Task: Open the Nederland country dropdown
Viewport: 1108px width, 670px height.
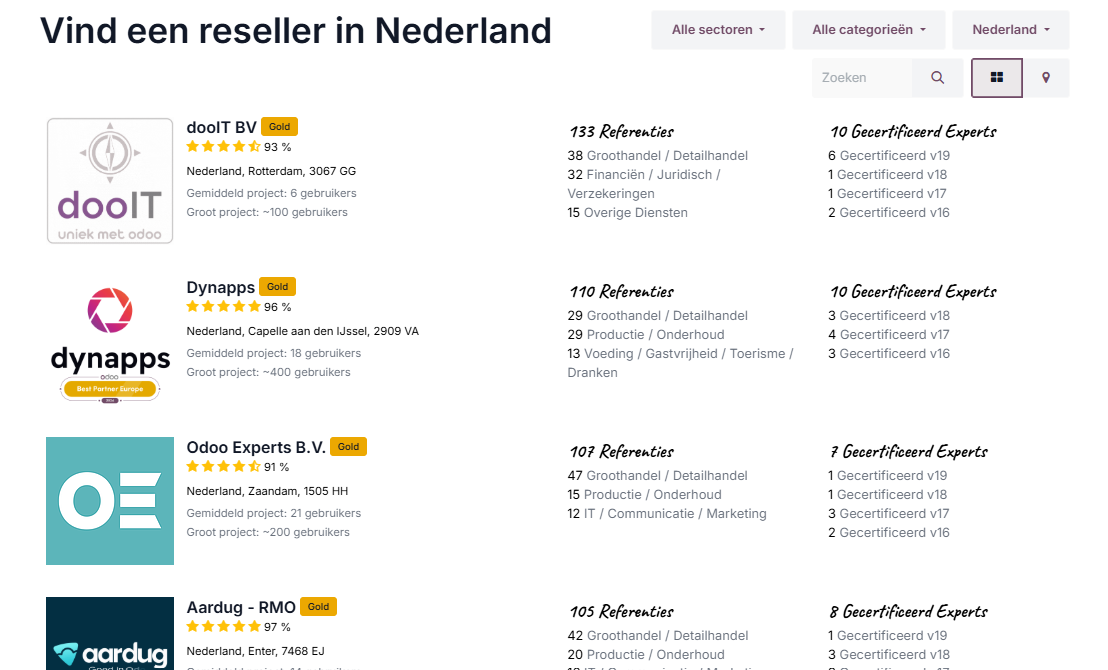Action: click(1011, 30)
